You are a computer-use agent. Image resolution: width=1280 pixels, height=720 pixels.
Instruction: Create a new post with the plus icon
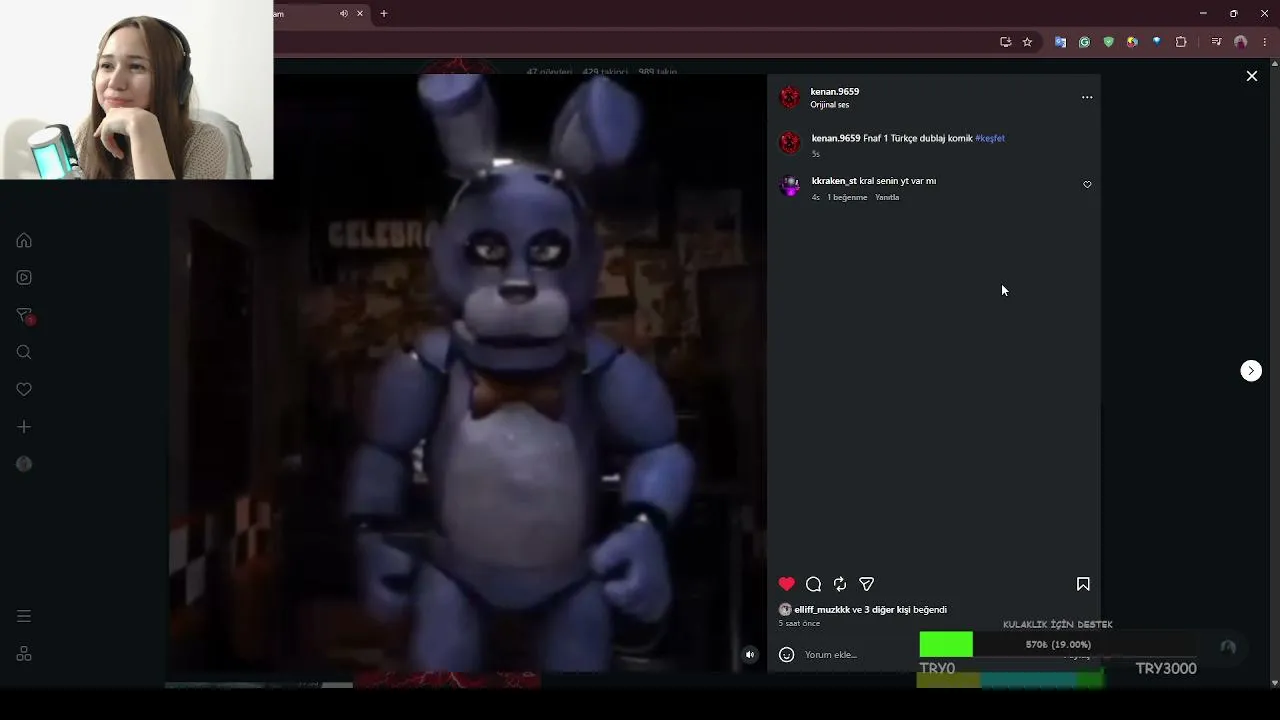coord(24,427)
